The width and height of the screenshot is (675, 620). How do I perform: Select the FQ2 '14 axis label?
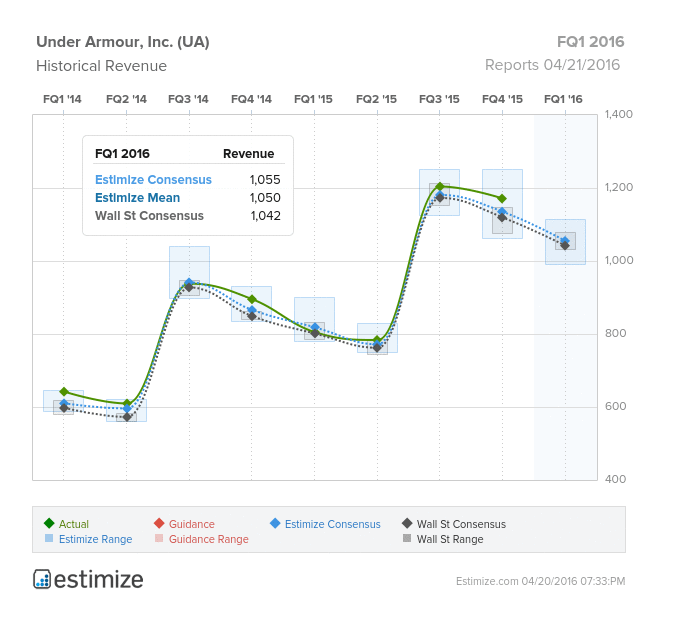tap(126, 99)
